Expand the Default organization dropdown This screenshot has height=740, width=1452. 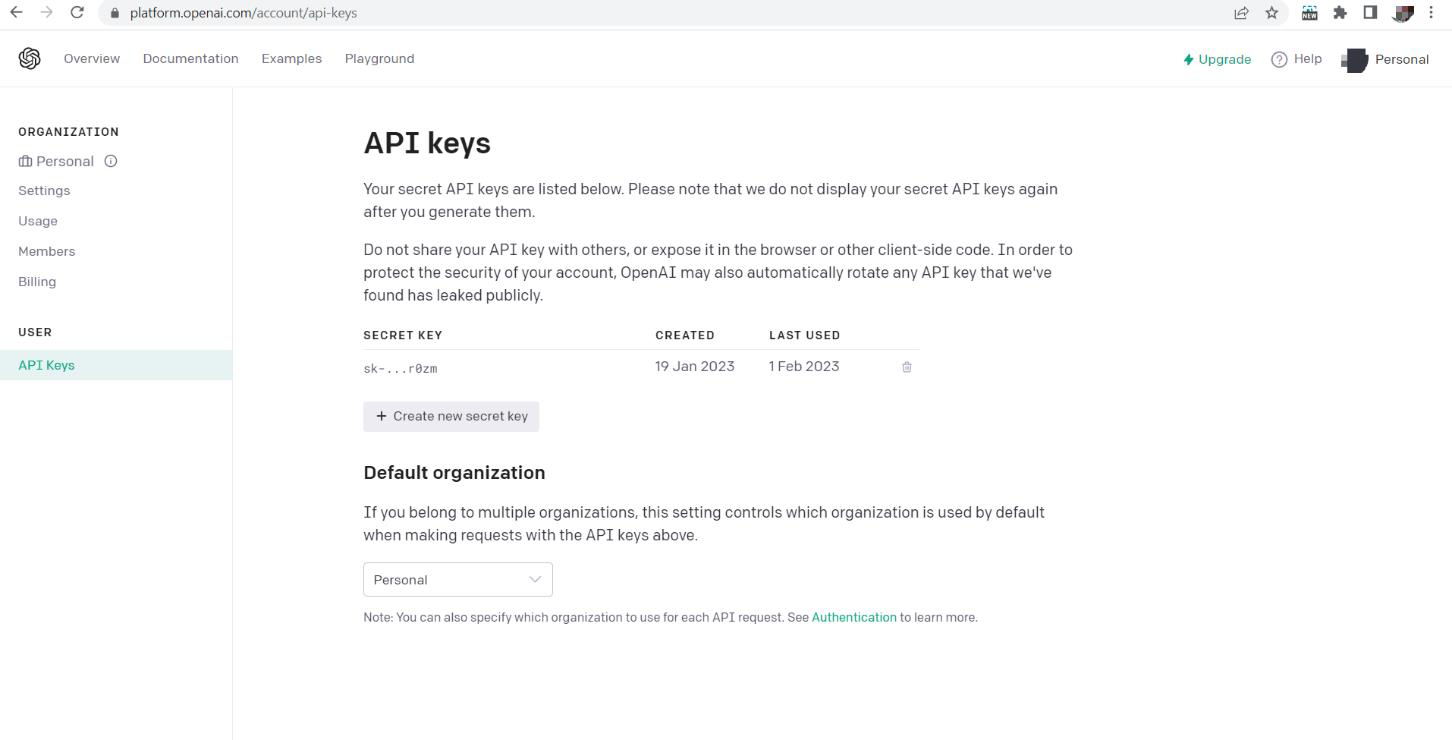(458, 580)
